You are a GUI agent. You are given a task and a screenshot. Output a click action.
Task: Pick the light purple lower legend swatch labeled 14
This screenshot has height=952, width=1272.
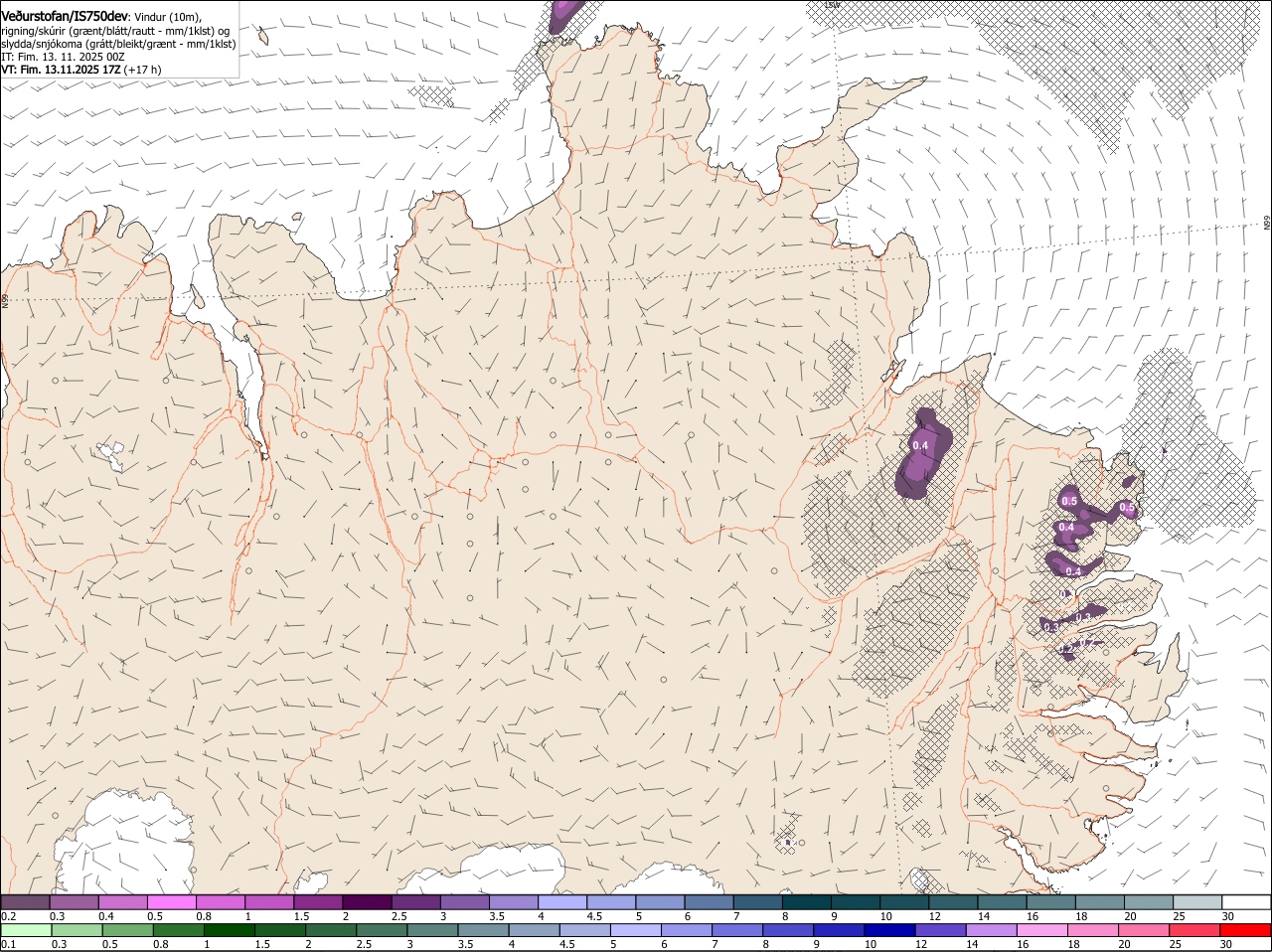pyautogui.click(x=992, y=931)
